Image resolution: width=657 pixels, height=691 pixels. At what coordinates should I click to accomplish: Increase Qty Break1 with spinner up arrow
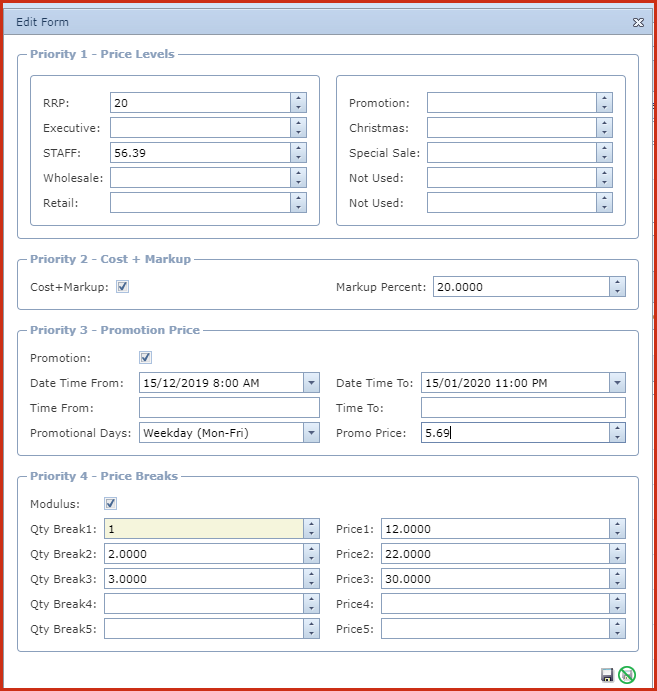point(311,524)
